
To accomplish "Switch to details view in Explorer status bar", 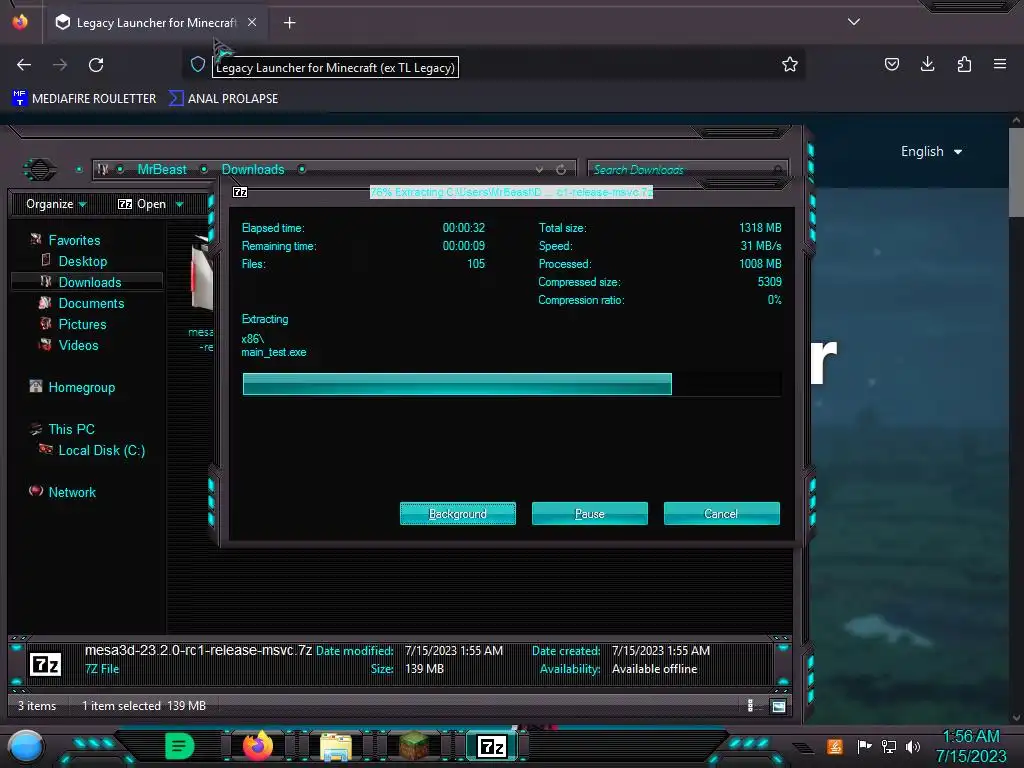I will point(750,705).
